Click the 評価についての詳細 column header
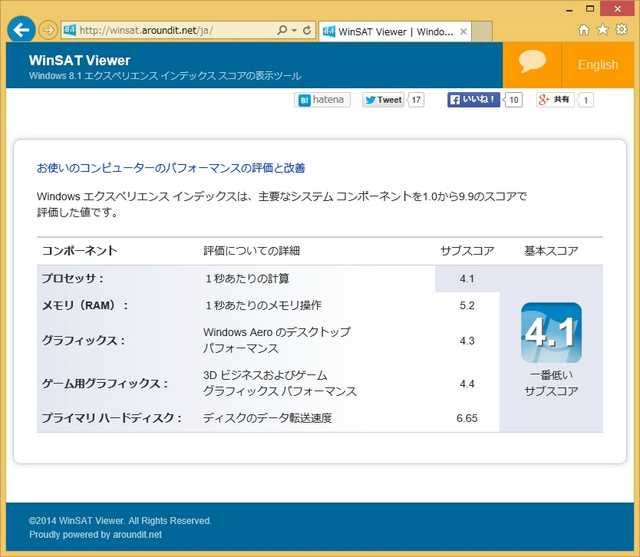The image size is (640, 557). click(251, 251)
